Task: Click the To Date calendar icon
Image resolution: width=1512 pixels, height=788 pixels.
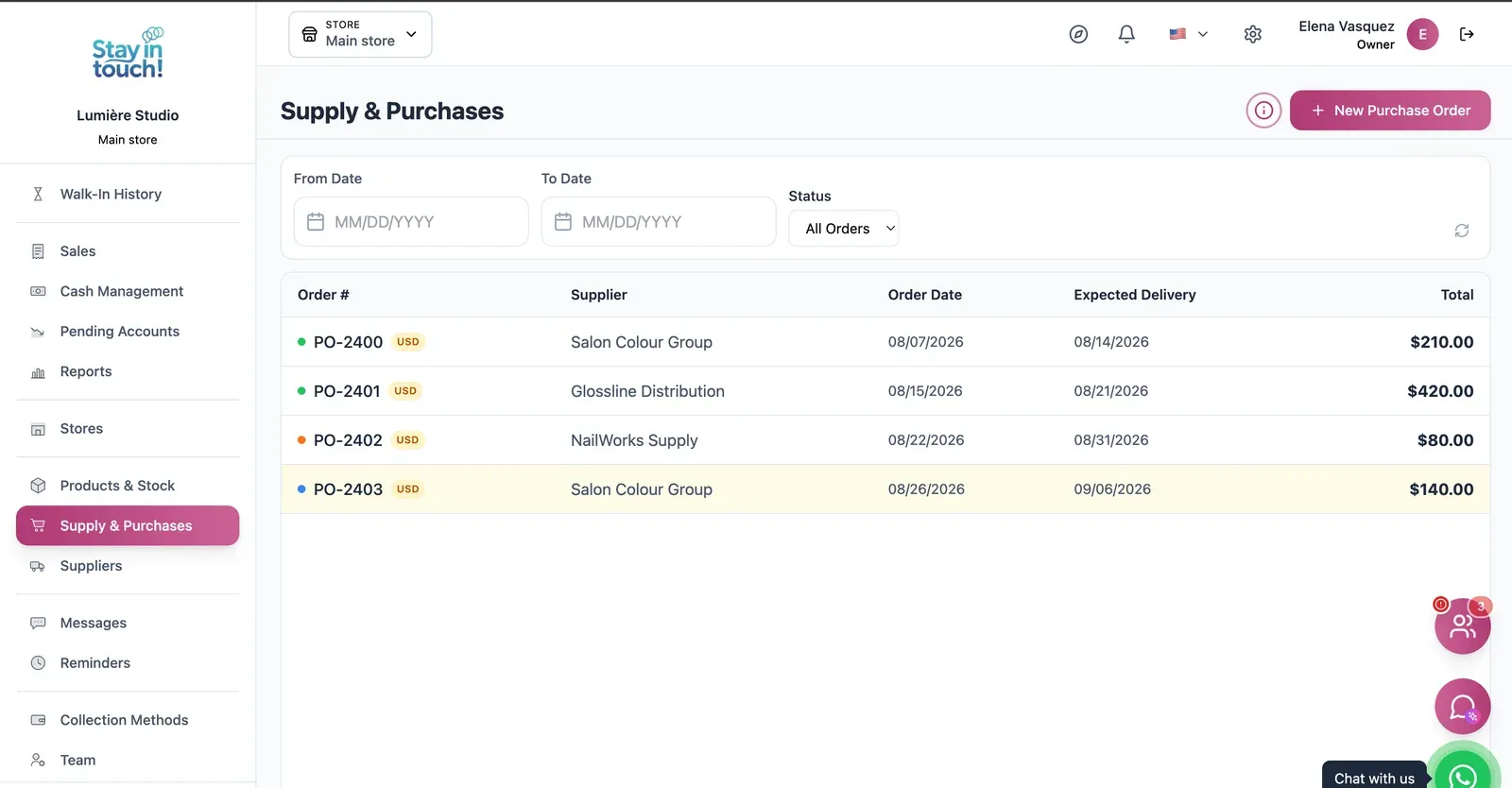Action: [563, 222]
